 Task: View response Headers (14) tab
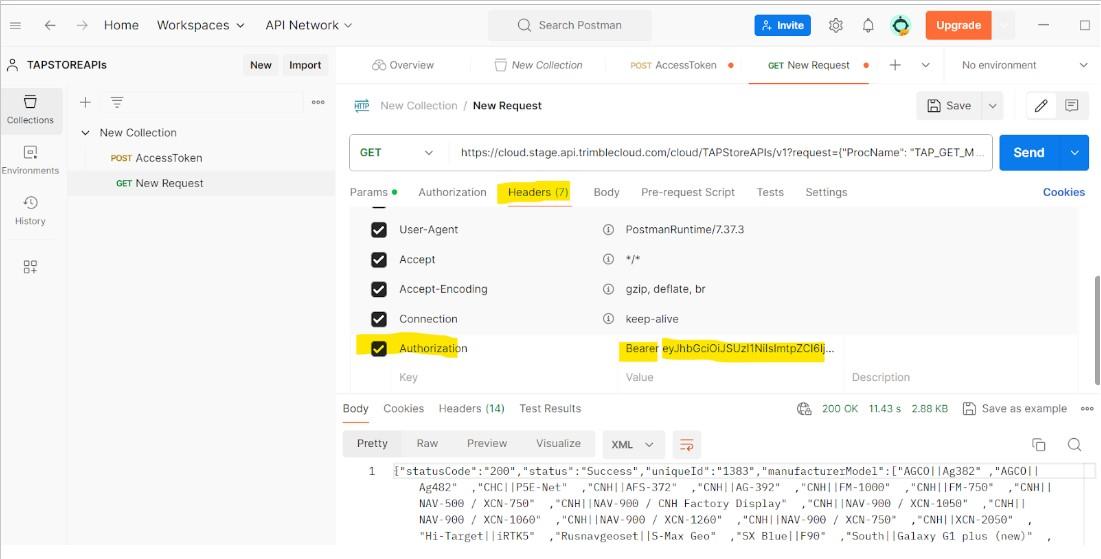pos(472,409)
